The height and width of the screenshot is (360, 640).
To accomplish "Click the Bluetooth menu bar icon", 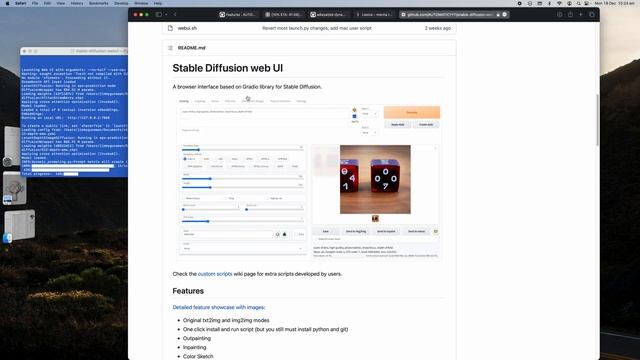I will [549, 3].
